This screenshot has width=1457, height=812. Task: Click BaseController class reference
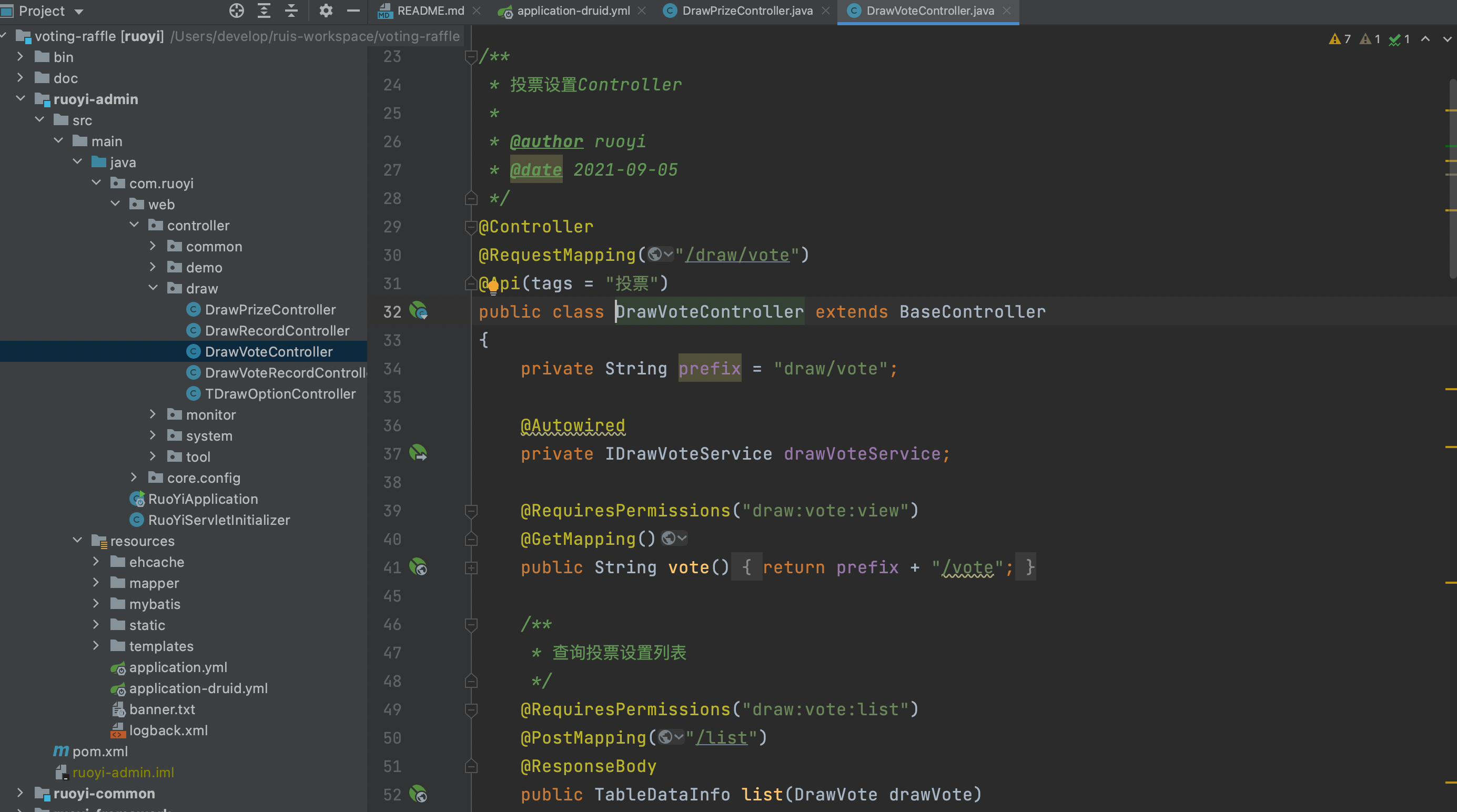[x=972, y=311]
